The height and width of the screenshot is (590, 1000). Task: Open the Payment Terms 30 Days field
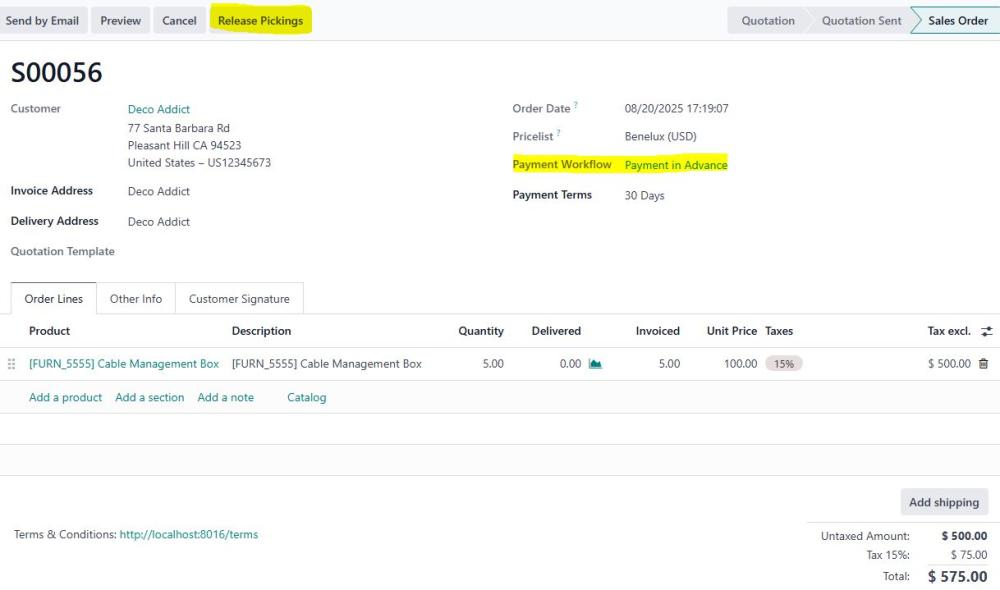(644, 195)
